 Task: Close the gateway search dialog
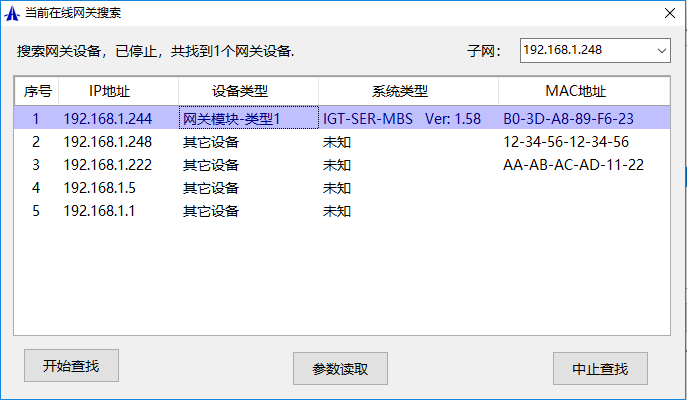click(668, 14)
